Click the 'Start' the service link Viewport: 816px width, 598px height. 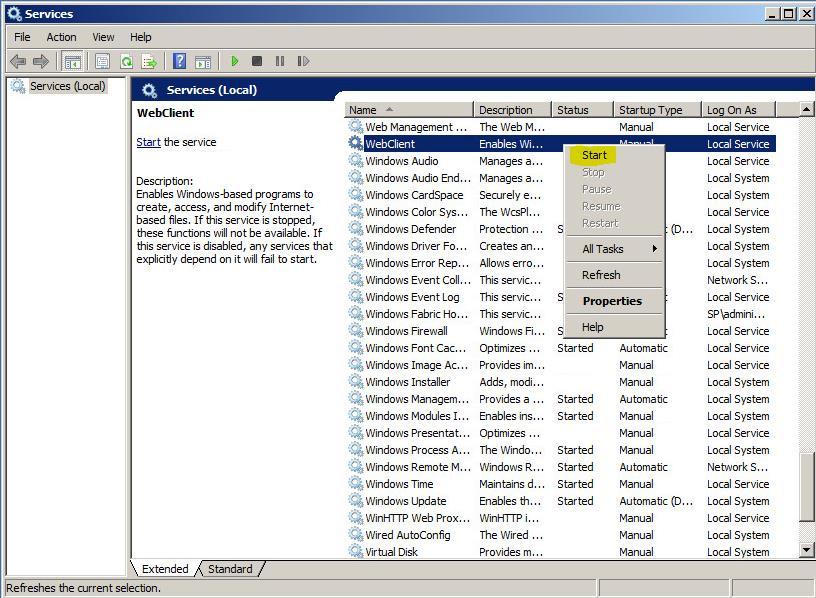[x=148, y=142]
